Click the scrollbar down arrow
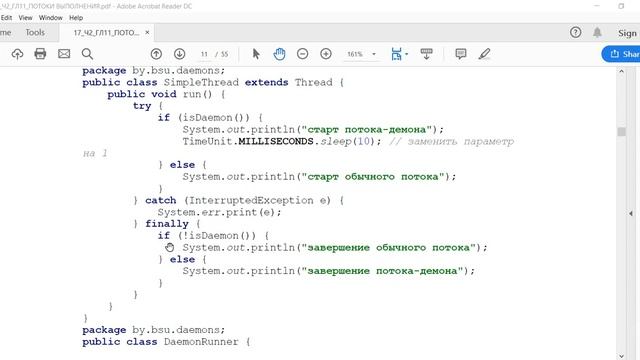The width and height of the screenshot is (640, 360). point(622,356)
